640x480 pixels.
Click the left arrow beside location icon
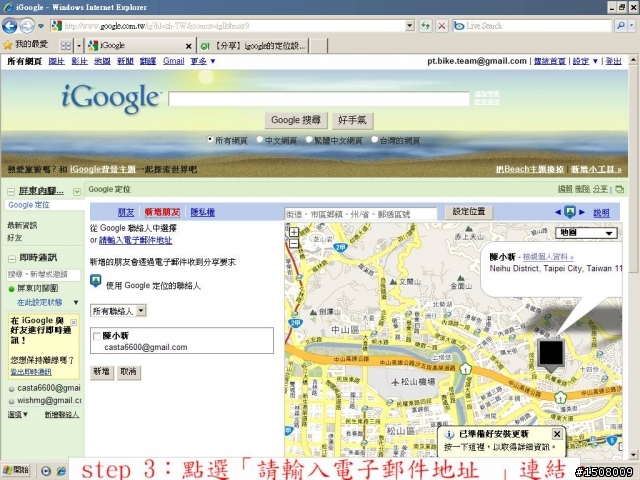pyautogui.click(x=558, y=212)
